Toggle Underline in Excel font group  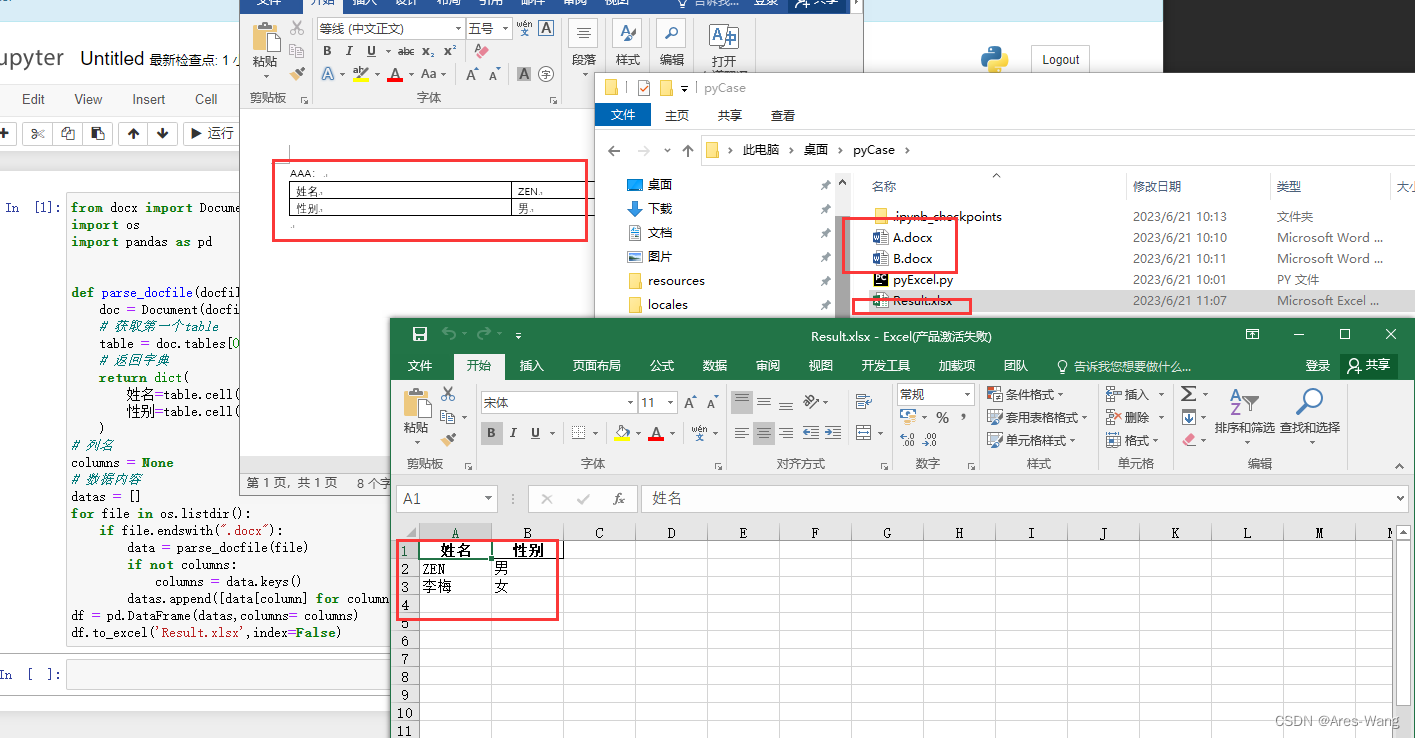(x=536, y=433)
